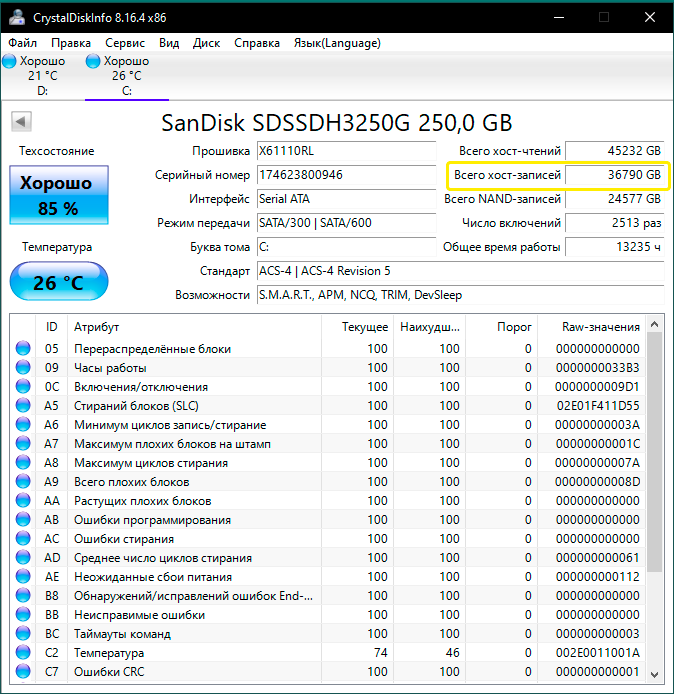Open the Правка menu
The image size is (674, 694).
pos(71,43)
